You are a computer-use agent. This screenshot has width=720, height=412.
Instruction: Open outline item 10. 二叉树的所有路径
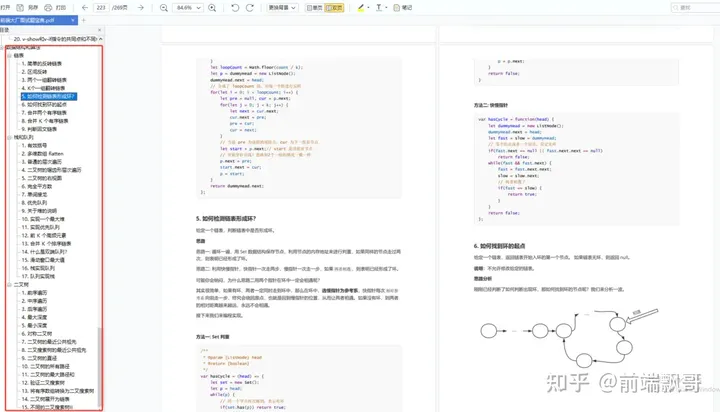(x=45, y=367)
